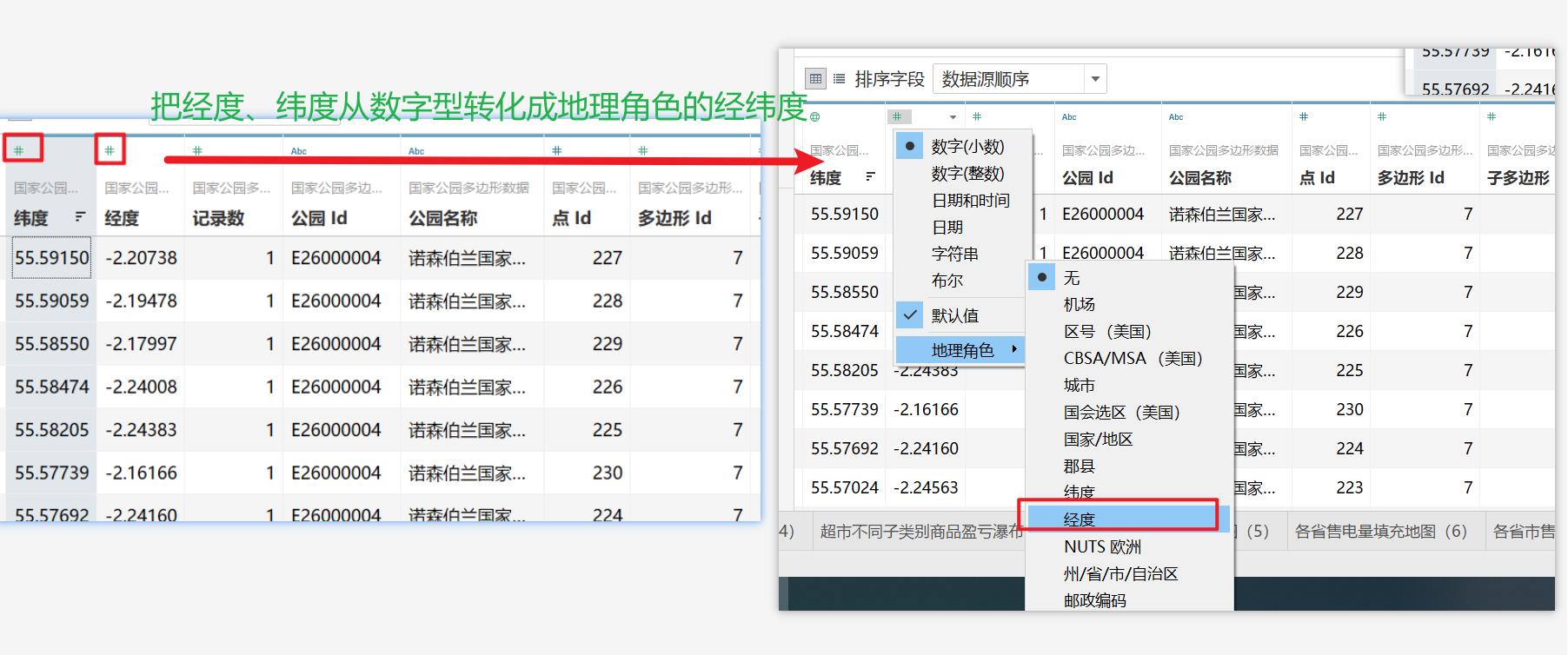Click the # type icon above 纬度, left screenshot
Screen dimensions: 1568x655
pyautogui.click(x=18, y=150)
